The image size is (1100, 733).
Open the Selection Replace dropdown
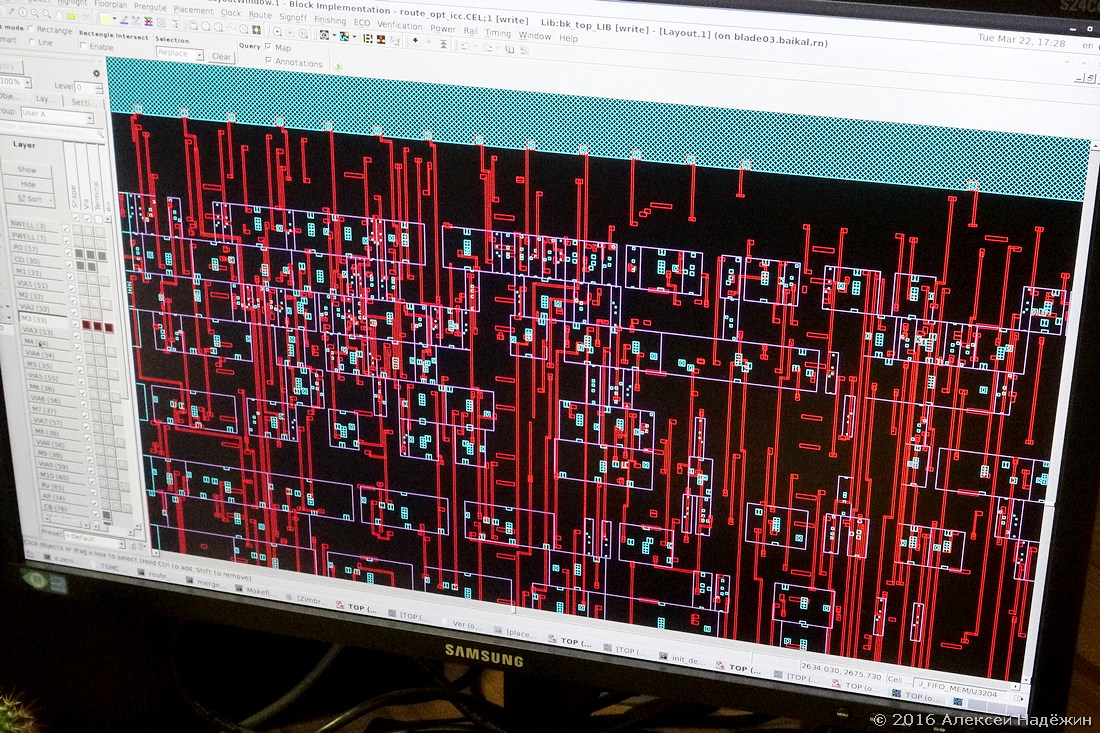tap(180, 54)
